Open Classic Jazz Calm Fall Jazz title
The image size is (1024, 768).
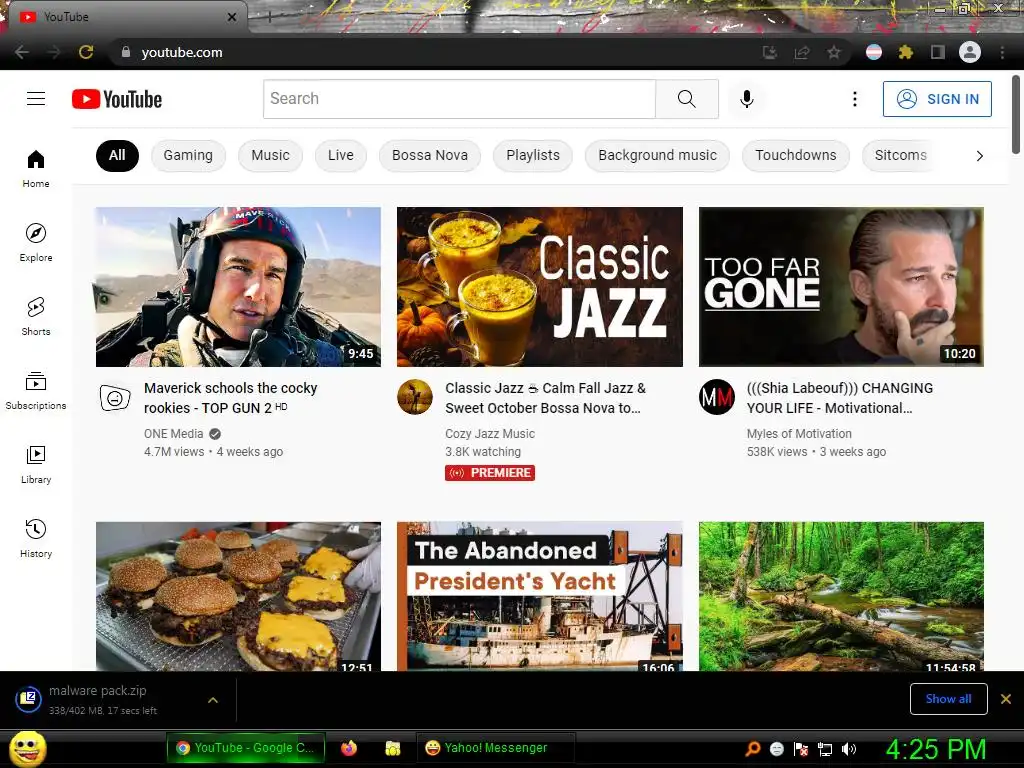point(545,398)
